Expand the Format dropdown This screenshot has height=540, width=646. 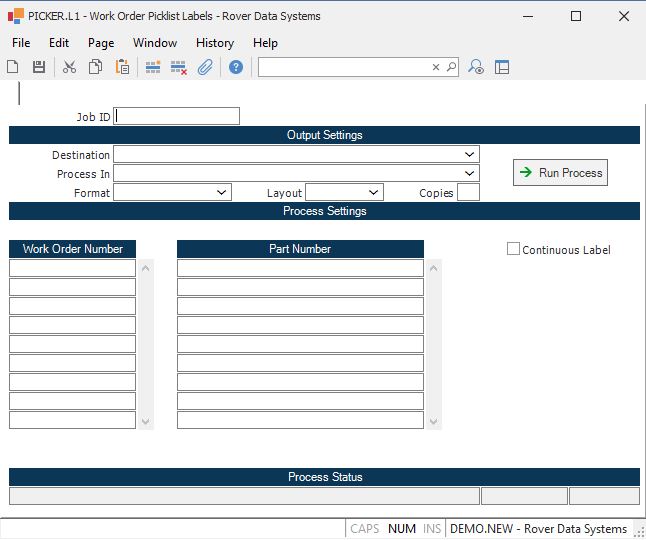[x=221, y=192]
